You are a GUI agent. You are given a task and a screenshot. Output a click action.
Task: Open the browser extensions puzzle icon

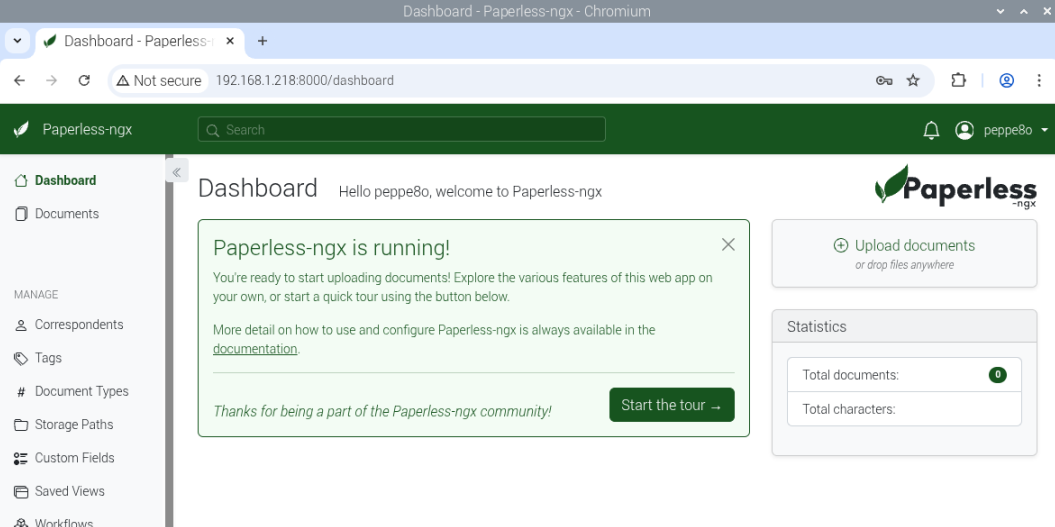tap(958, 81)
